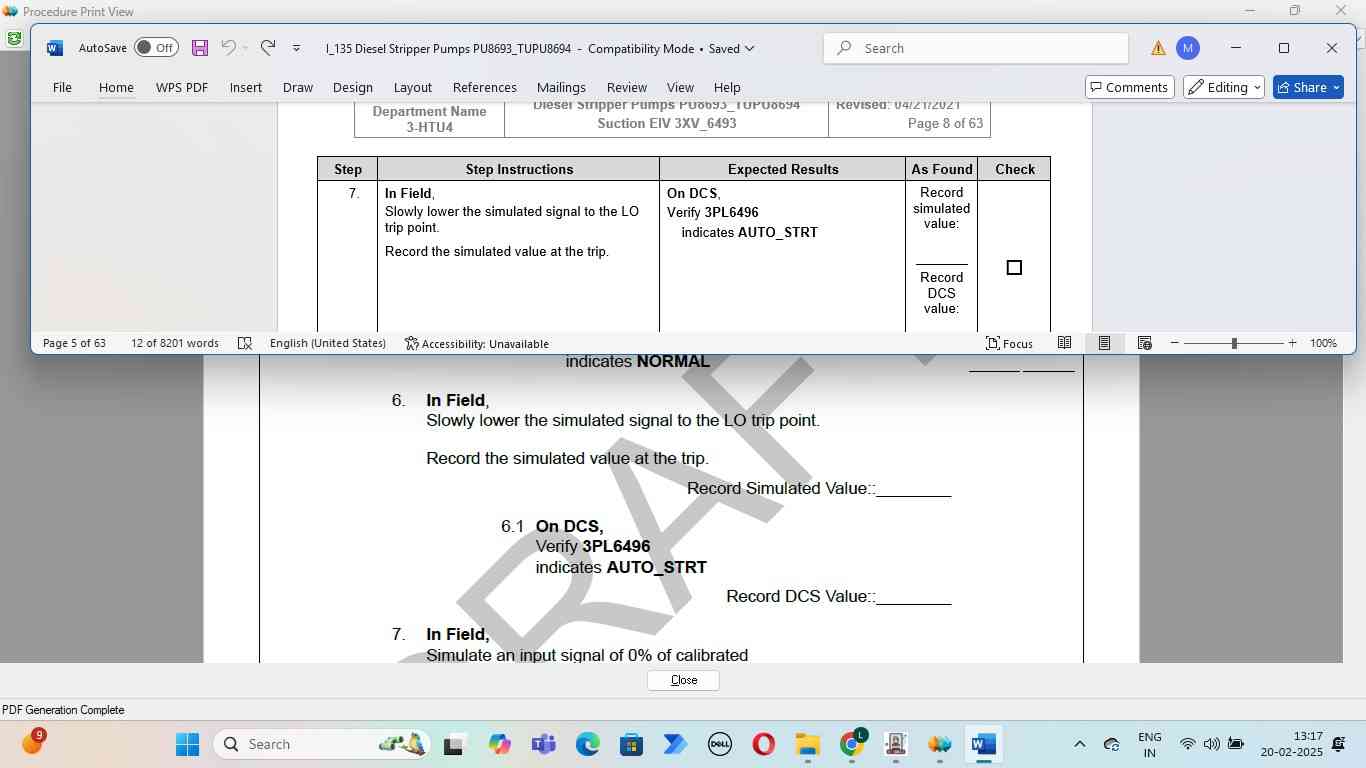1366x768 pixels.
Task: Click the Redo arrow icon
Action: [267, 48]
